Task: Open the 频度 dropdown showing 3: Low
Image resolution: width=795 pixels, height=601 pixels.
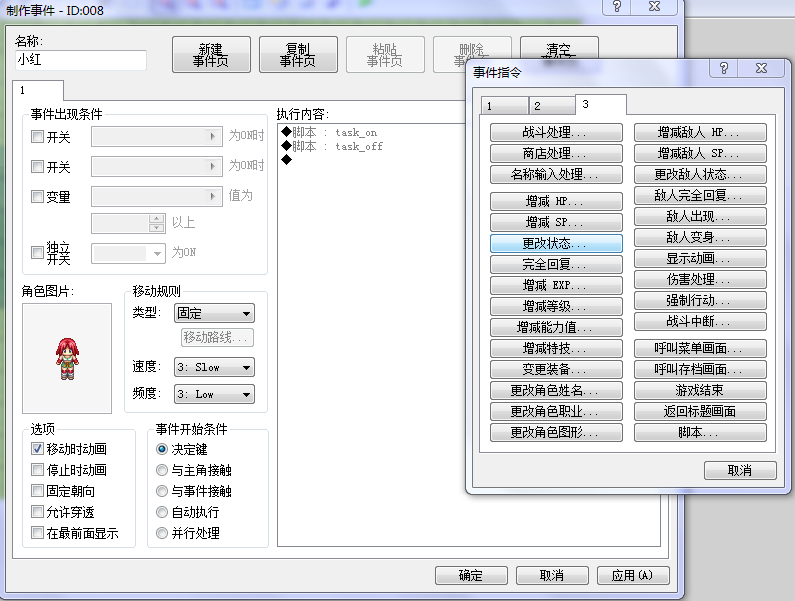Action: pyautogui.click(x=214, y=394)
